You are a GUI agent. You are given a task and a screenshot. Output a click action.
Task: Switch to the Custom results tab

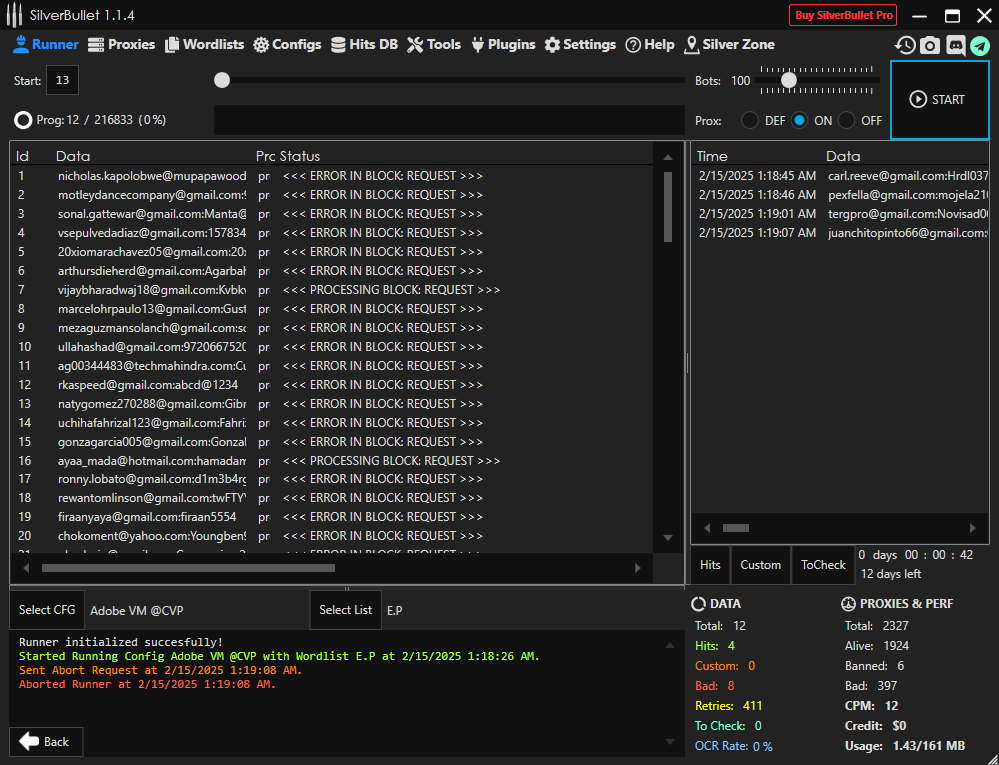pyautogui.click(x=760, y=565)
